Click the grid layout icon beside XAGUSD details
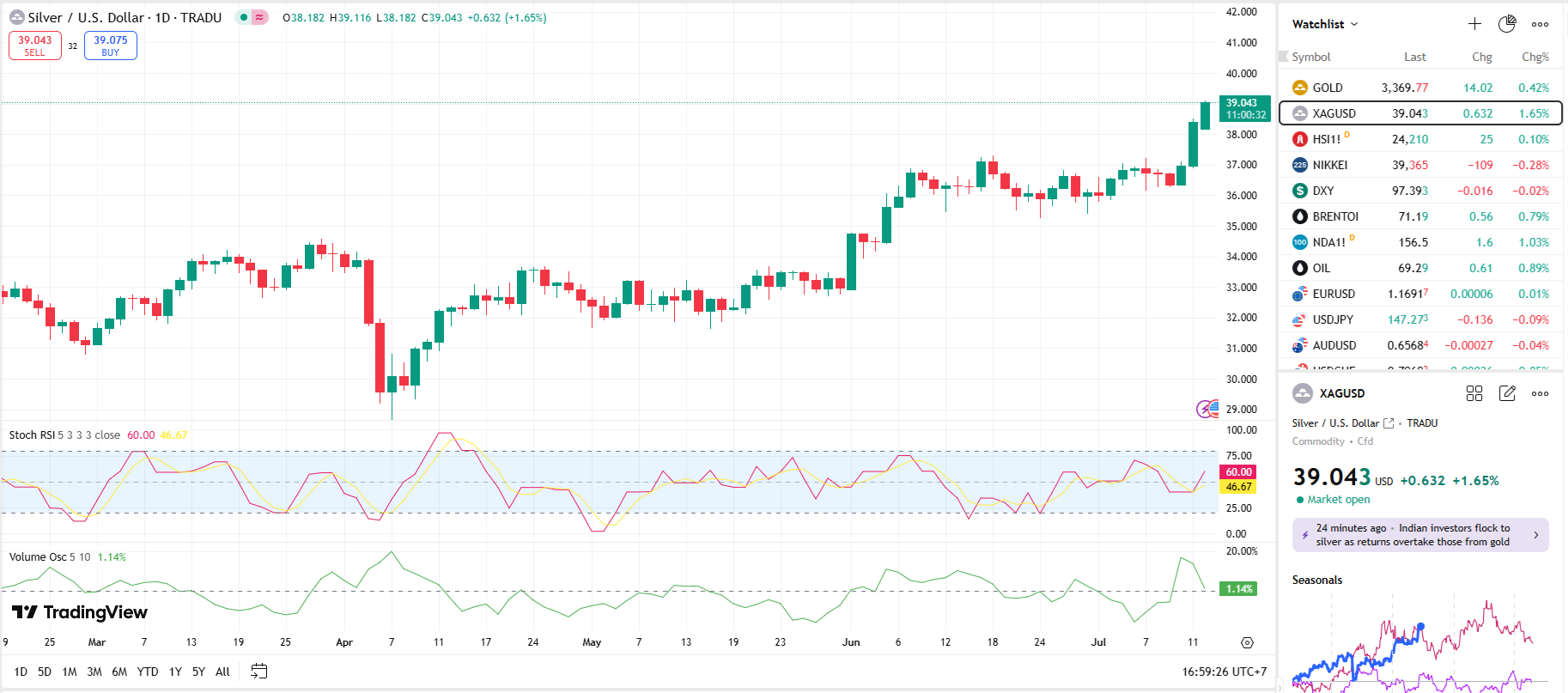 1474,393
